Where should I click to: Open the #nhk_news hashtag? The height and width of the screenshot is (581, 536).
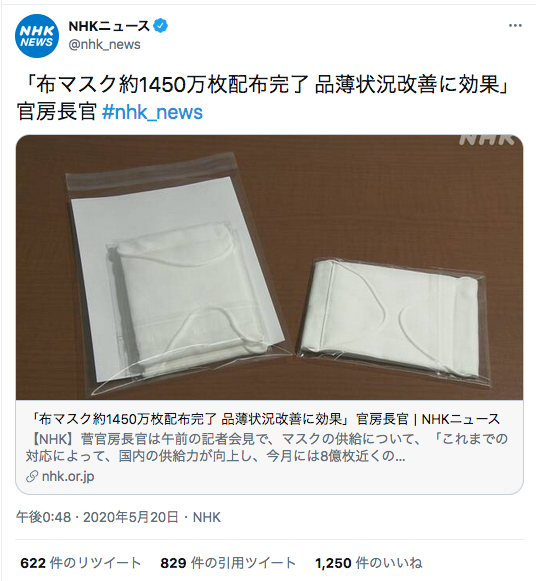152,112
